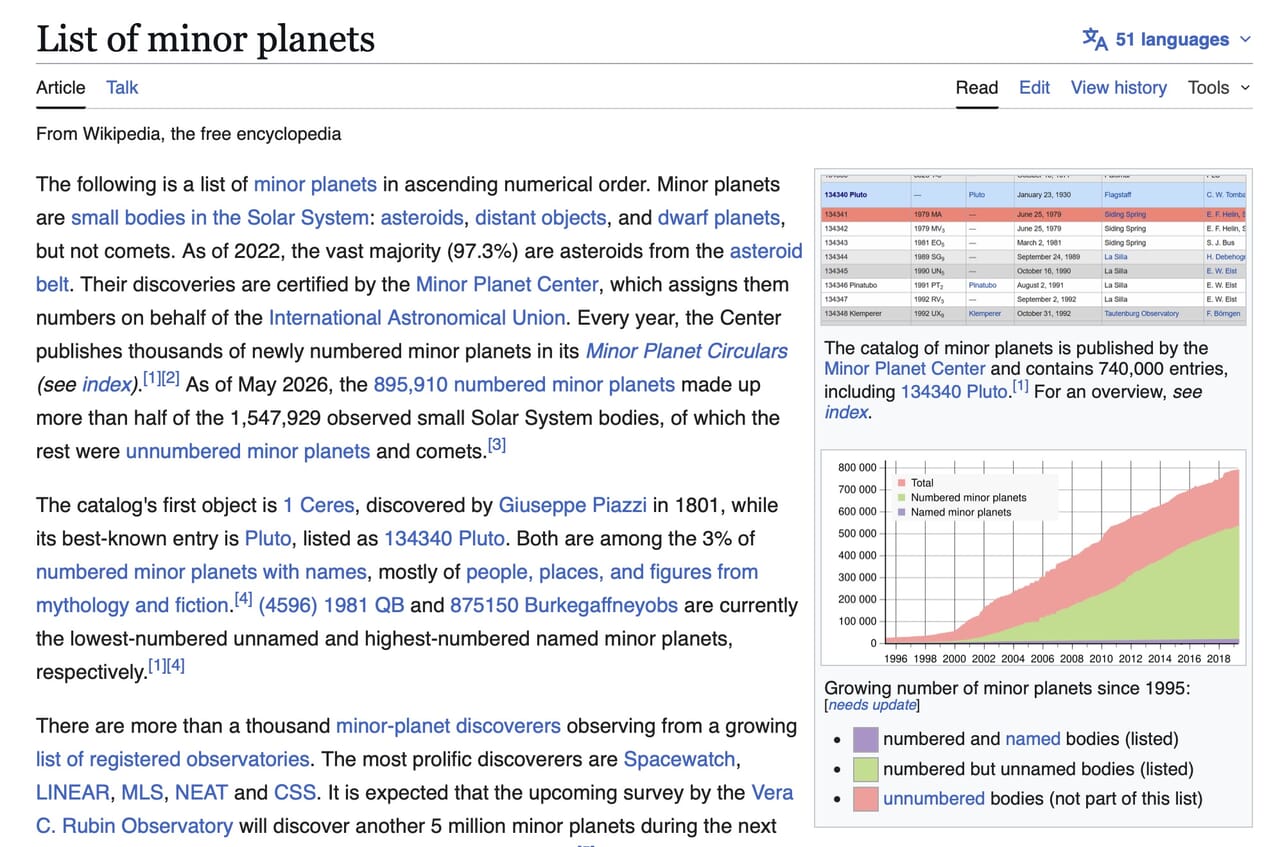Jump to citation [3]
Viewport: 1280px width, 847px height.
497,446
